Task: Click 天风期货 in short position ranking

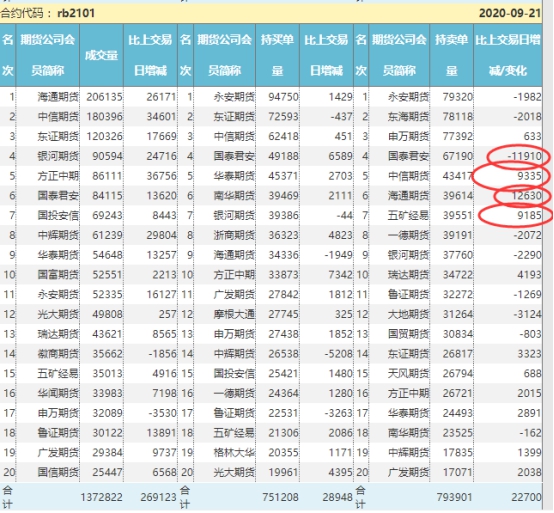Action: click(x=408, y=373)
